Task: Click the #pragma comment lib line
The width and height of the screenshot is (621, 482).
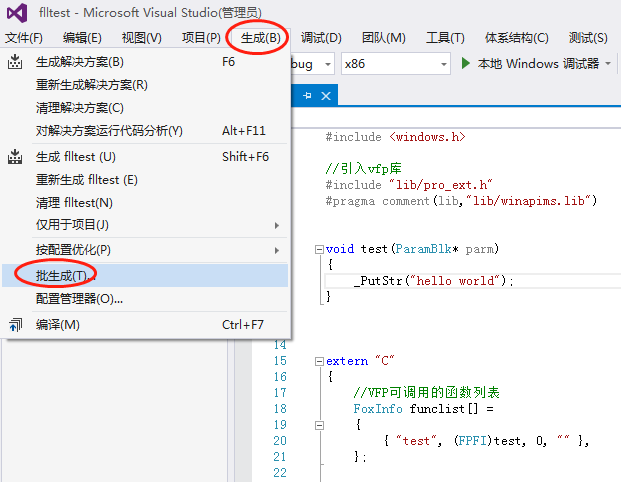Action: [461, 201]
